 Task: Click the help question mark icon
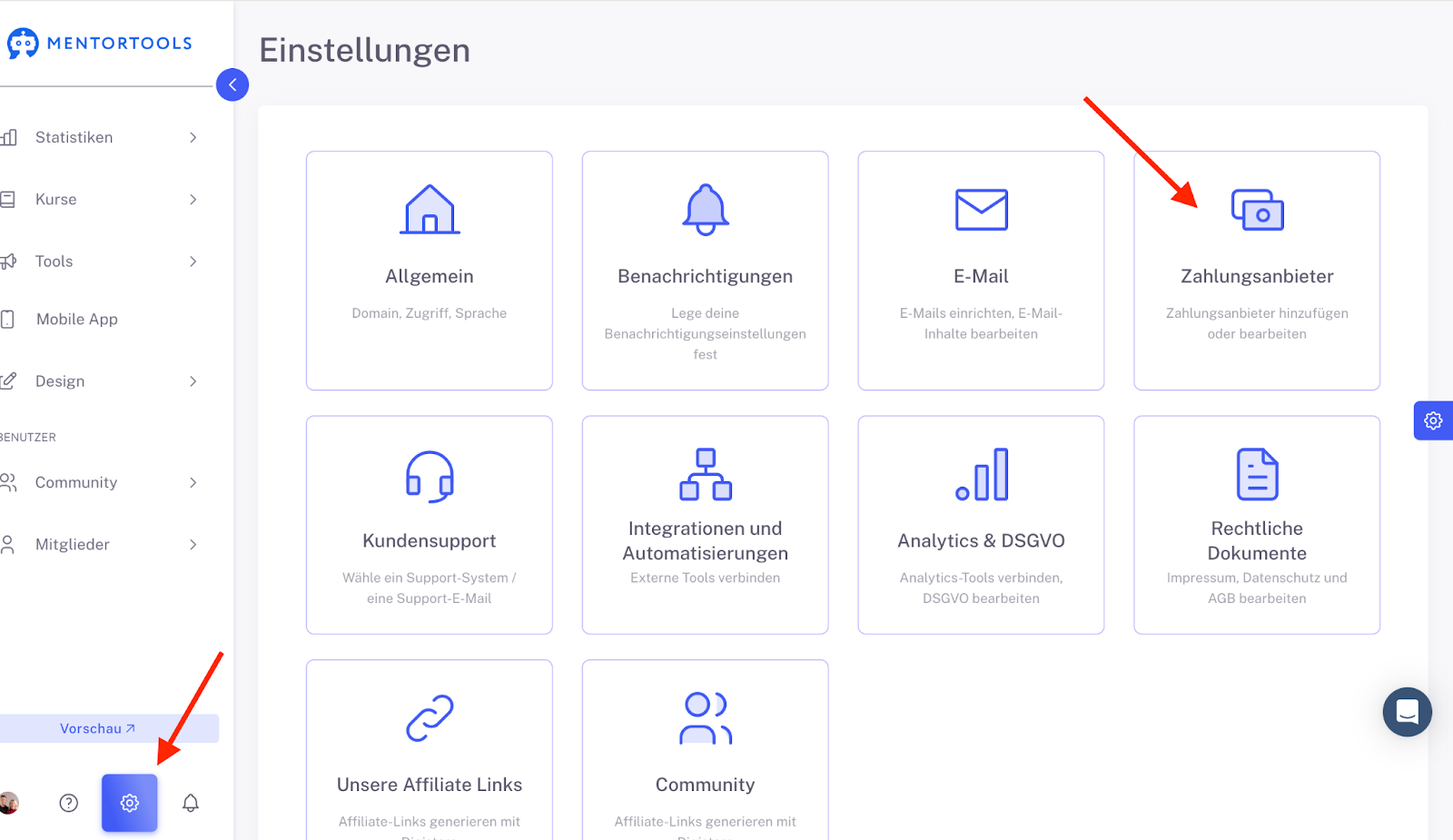pyautogui.click(x=69, y=803)
